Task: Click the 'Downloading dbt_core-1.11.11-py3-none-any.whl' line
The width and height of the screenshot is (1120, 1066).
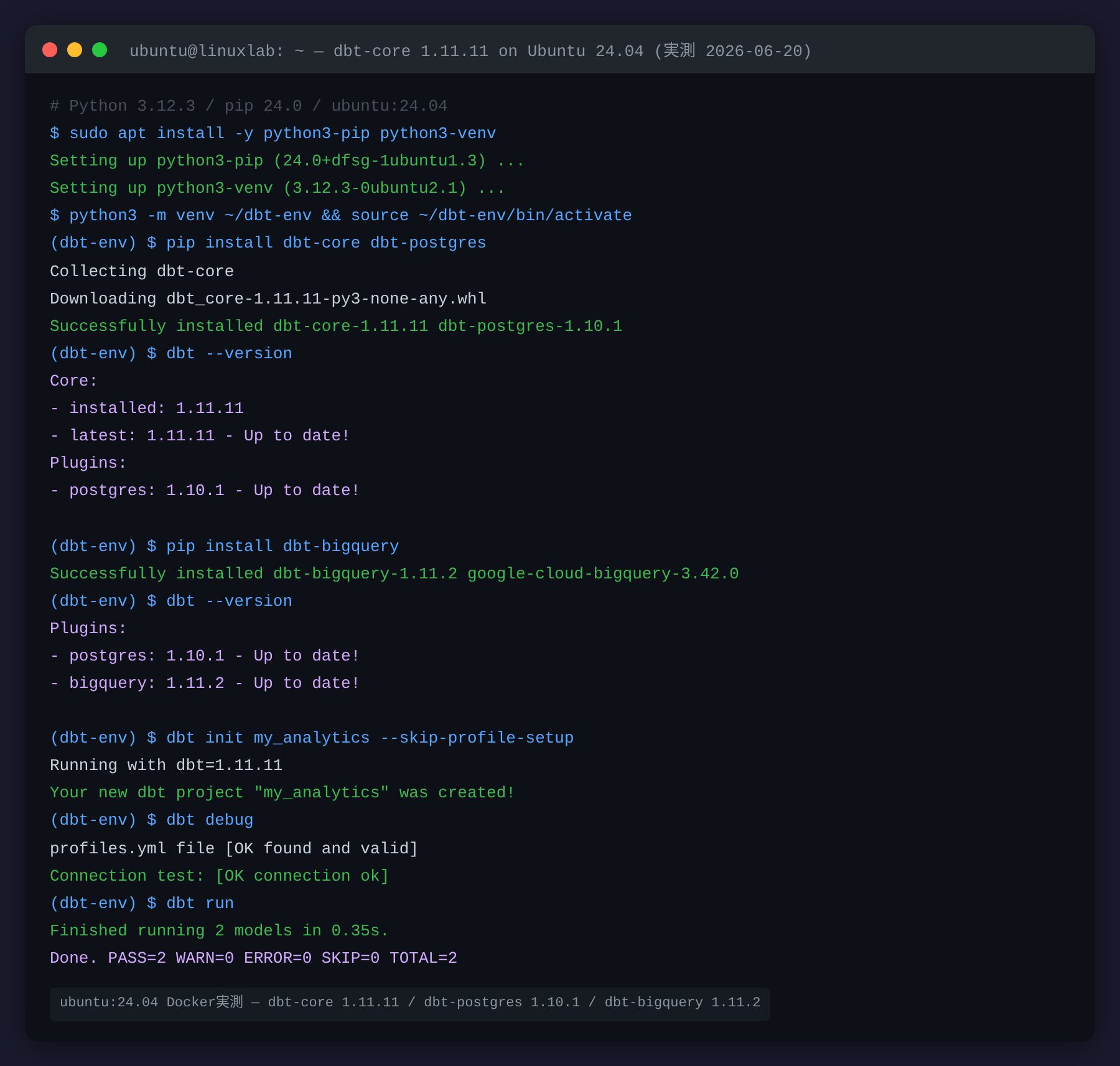Action: [268, 299]
